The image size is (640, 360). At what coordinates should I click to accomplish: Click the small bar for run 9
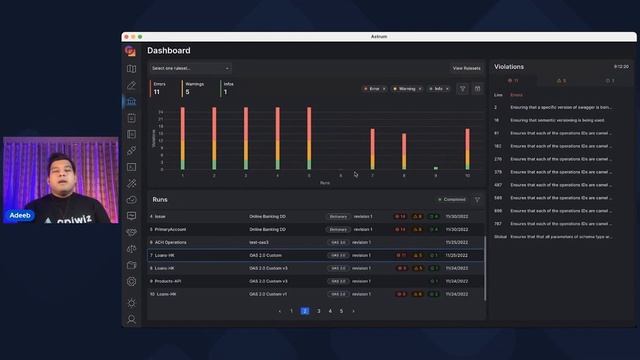coord(436,168)
